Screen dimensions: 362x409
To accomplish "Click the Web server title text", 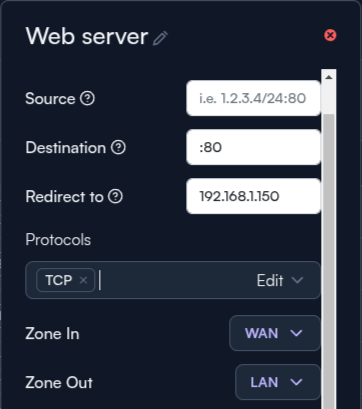I will pos(87,36).
